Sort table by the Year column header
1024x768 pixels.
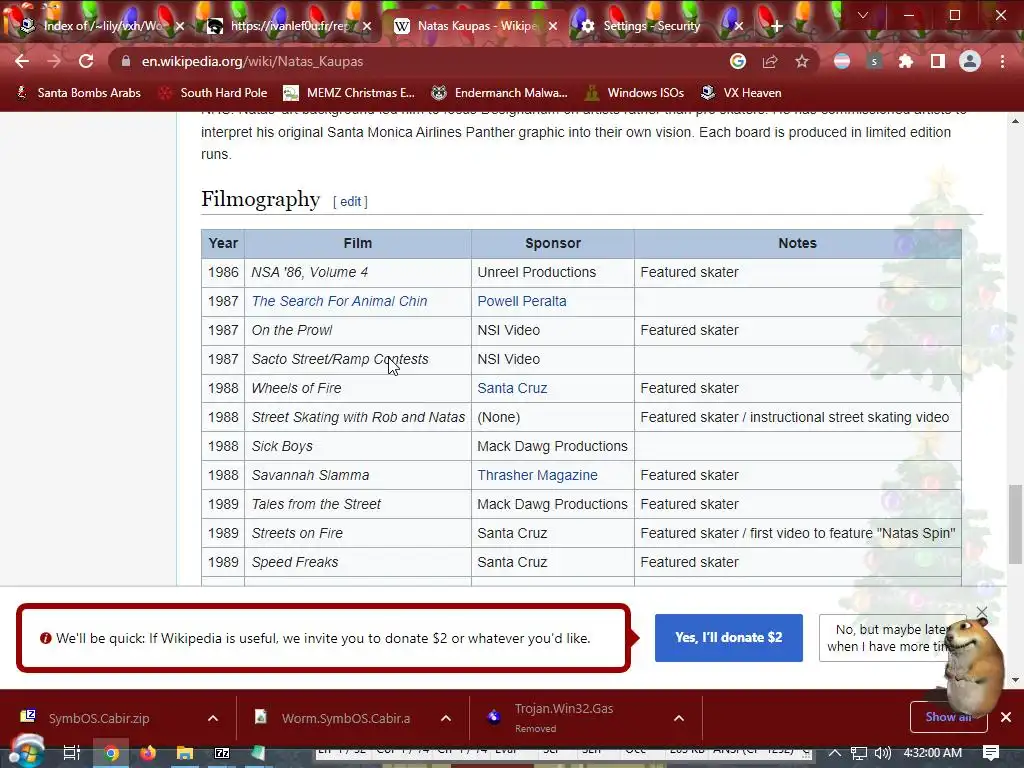tap(223, 243)
